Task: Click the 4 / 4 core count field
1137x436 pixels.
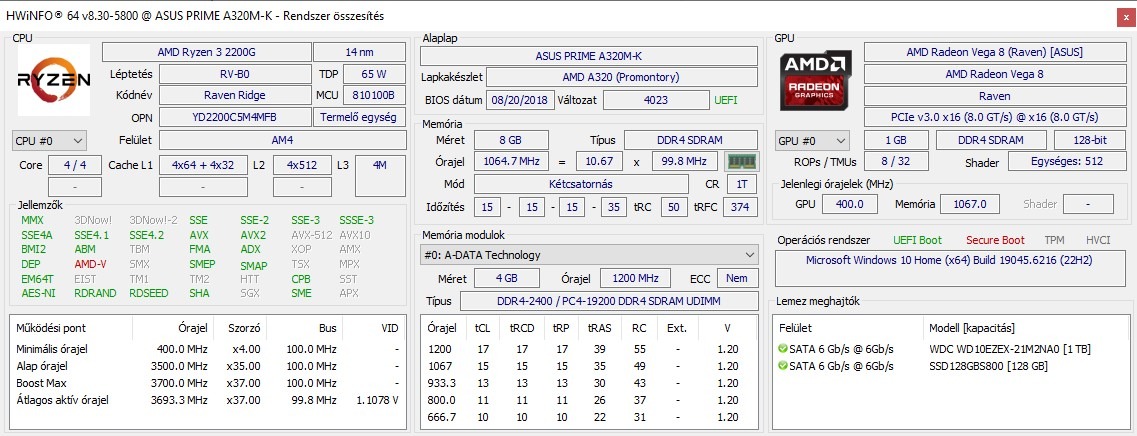Action: pos(75,165)
